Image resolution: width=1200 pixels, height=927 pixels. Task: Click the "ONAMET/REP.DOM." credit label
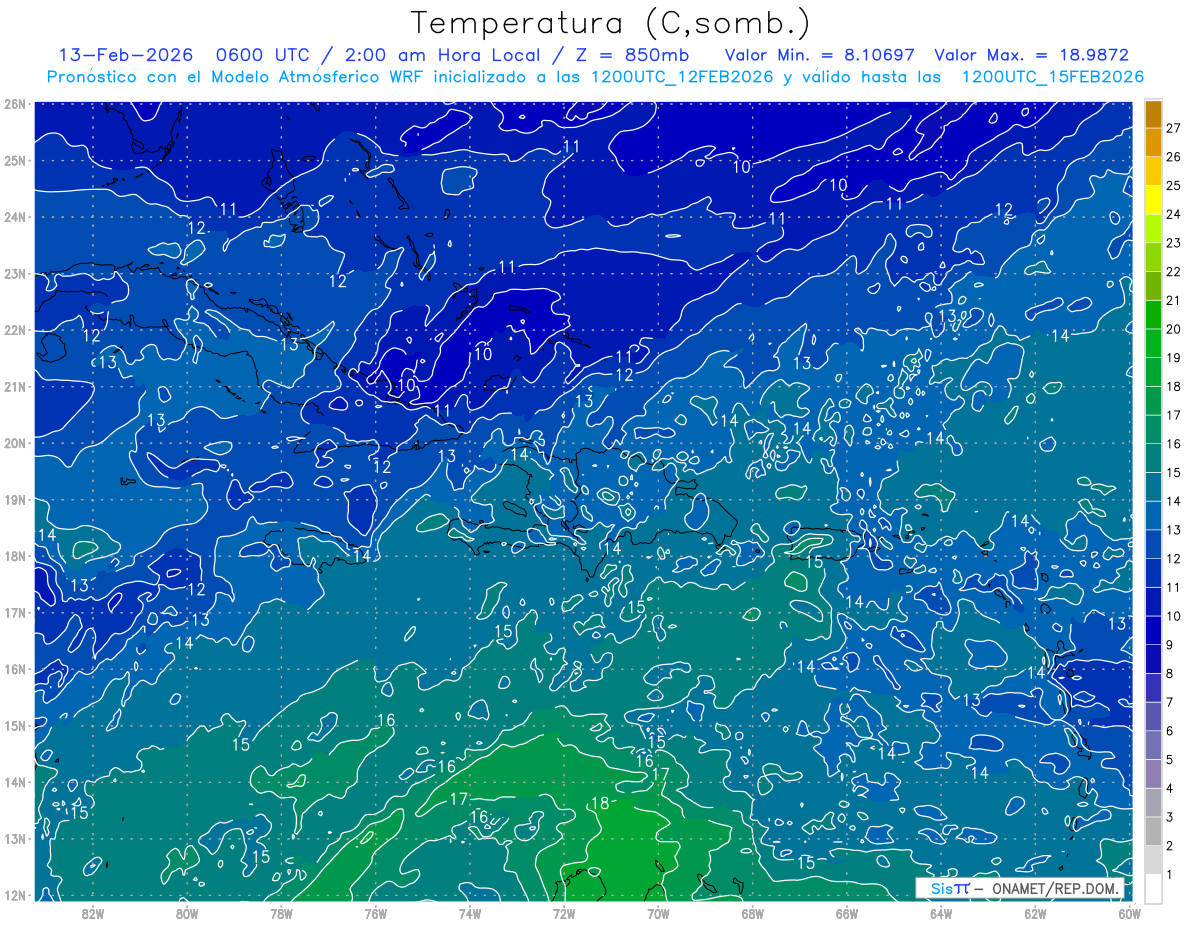(1056, 889)
